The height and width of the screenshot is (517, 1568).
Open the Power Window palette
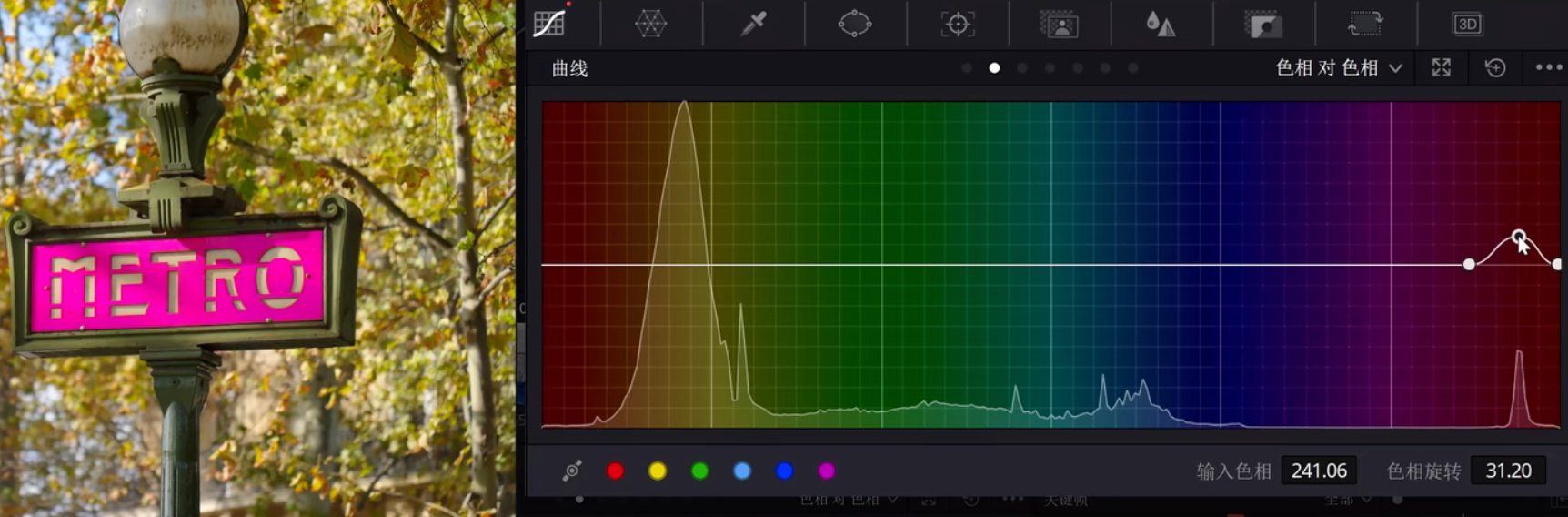tap(855, 24)
